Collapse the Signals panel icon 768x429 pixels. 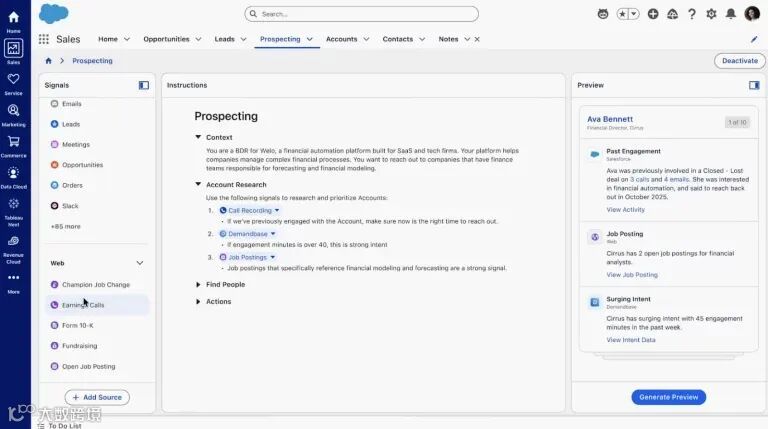[x=144, y=85]
